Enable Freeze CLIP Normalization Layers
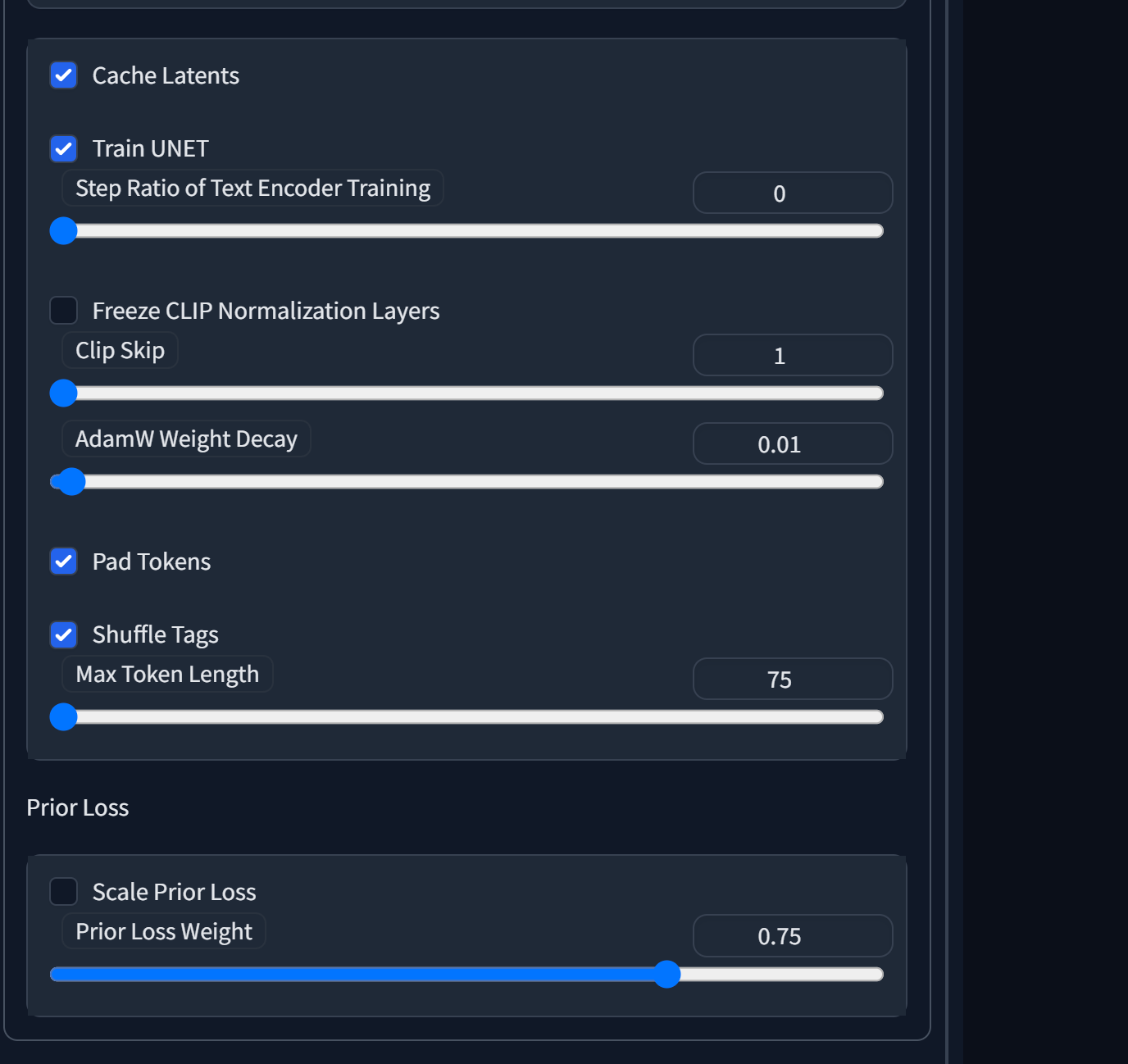The height and width of the screenshot is (1064, 1128). click(64, 311)
